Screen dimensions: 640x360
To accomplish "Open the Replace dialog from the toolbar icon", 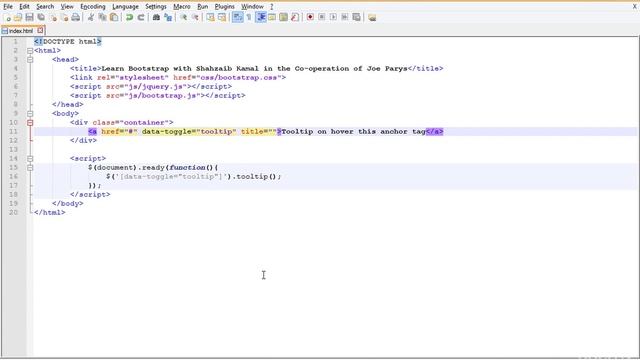I will 168,18.
